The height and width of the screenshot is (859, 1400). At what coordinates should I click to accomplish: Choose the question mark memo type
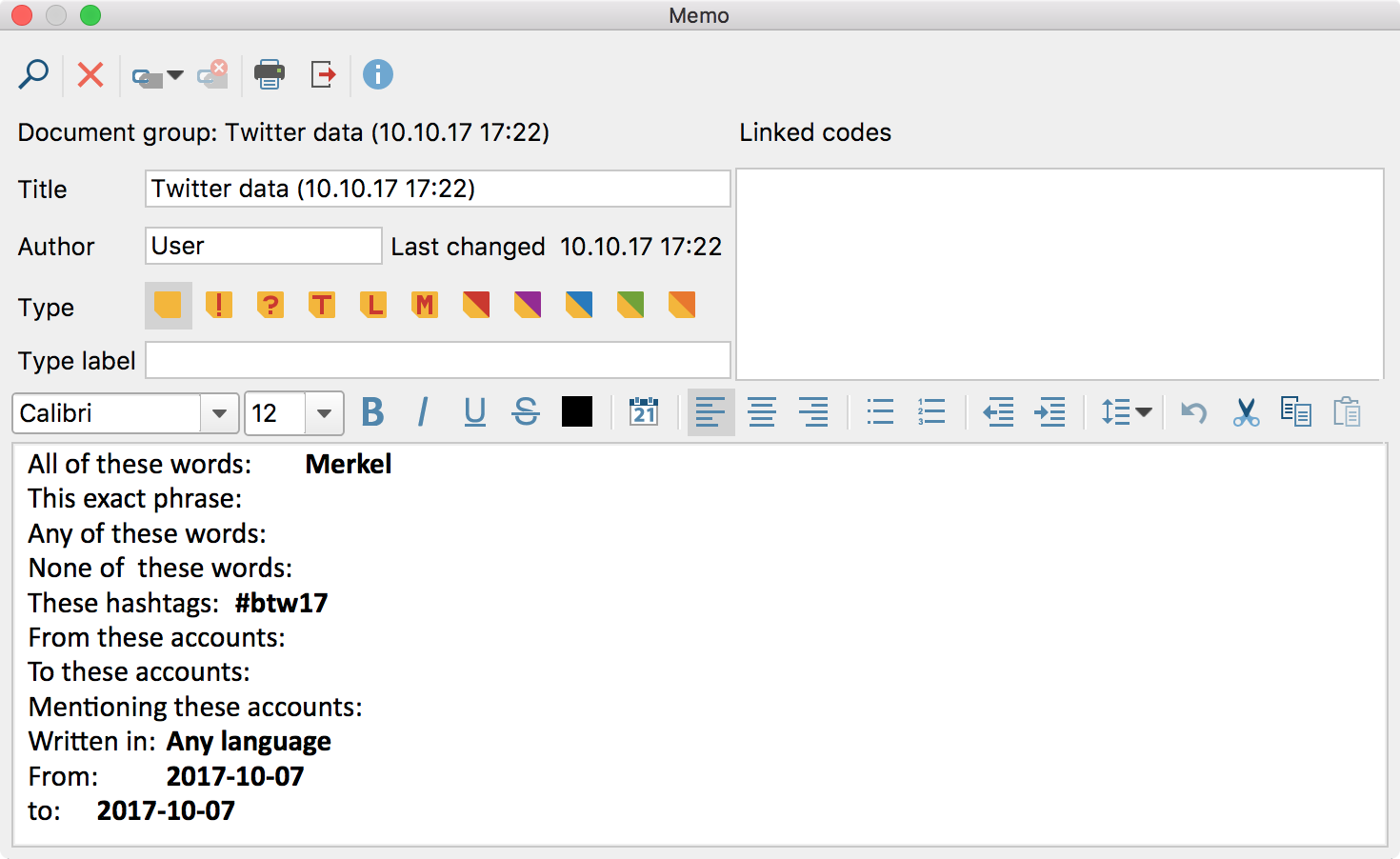(270, 305)
